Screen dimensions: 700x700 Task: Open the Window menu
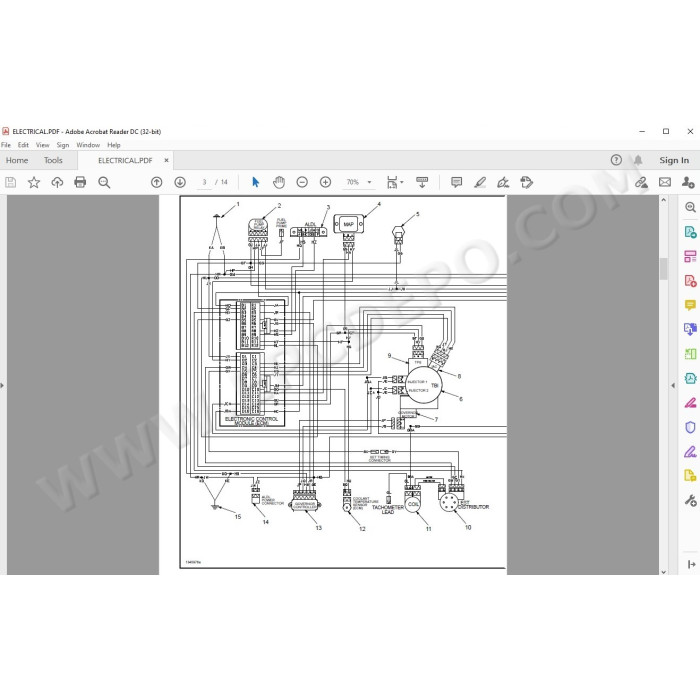pos(88,145)
